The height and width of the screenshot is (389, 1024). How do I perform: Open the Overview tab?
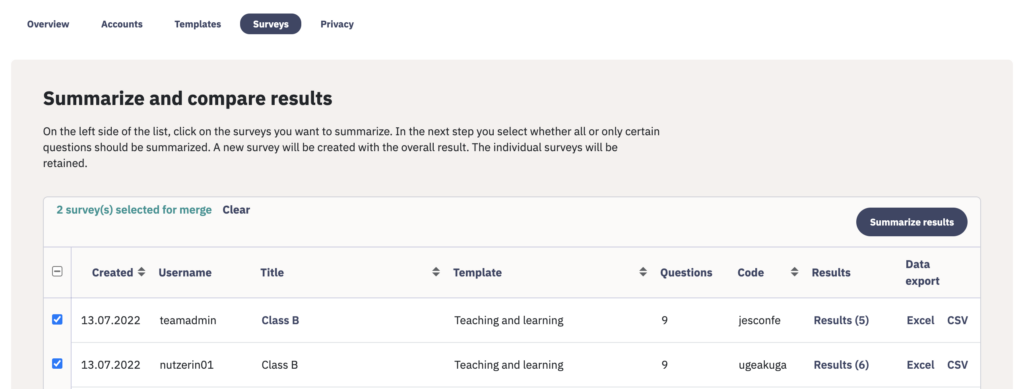click(x=48, y=24)
